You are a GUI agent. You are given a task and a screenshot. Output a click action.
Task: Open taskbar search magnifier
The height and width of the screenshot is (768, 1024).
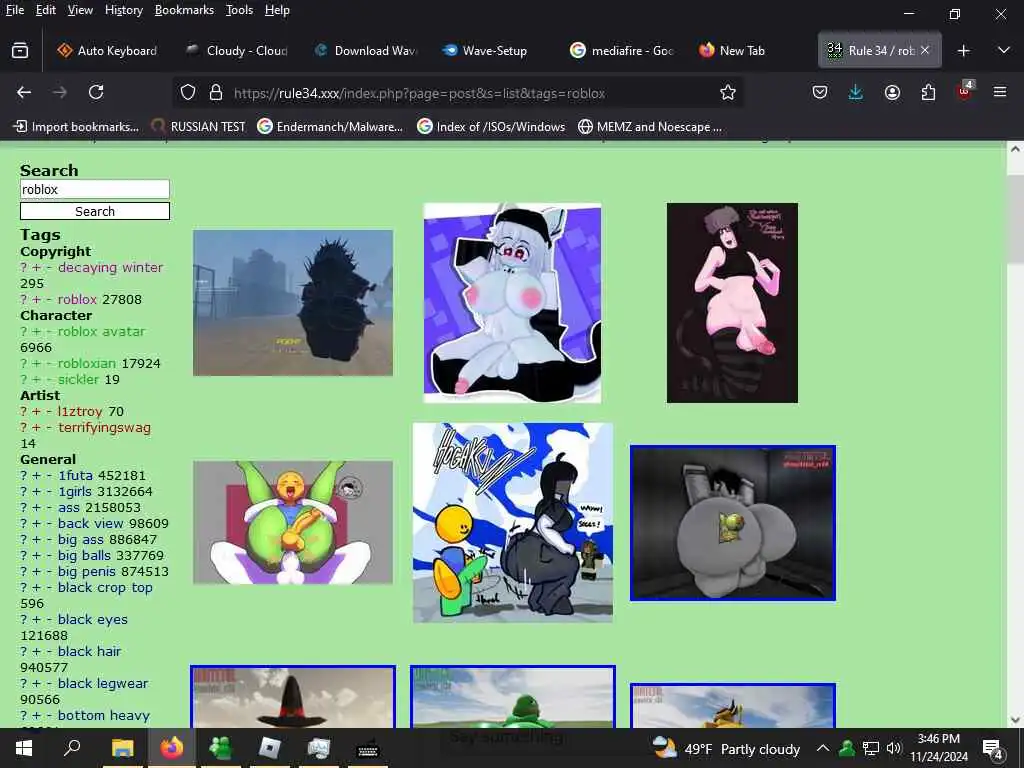pyautogui.click(x=72, y=748)
